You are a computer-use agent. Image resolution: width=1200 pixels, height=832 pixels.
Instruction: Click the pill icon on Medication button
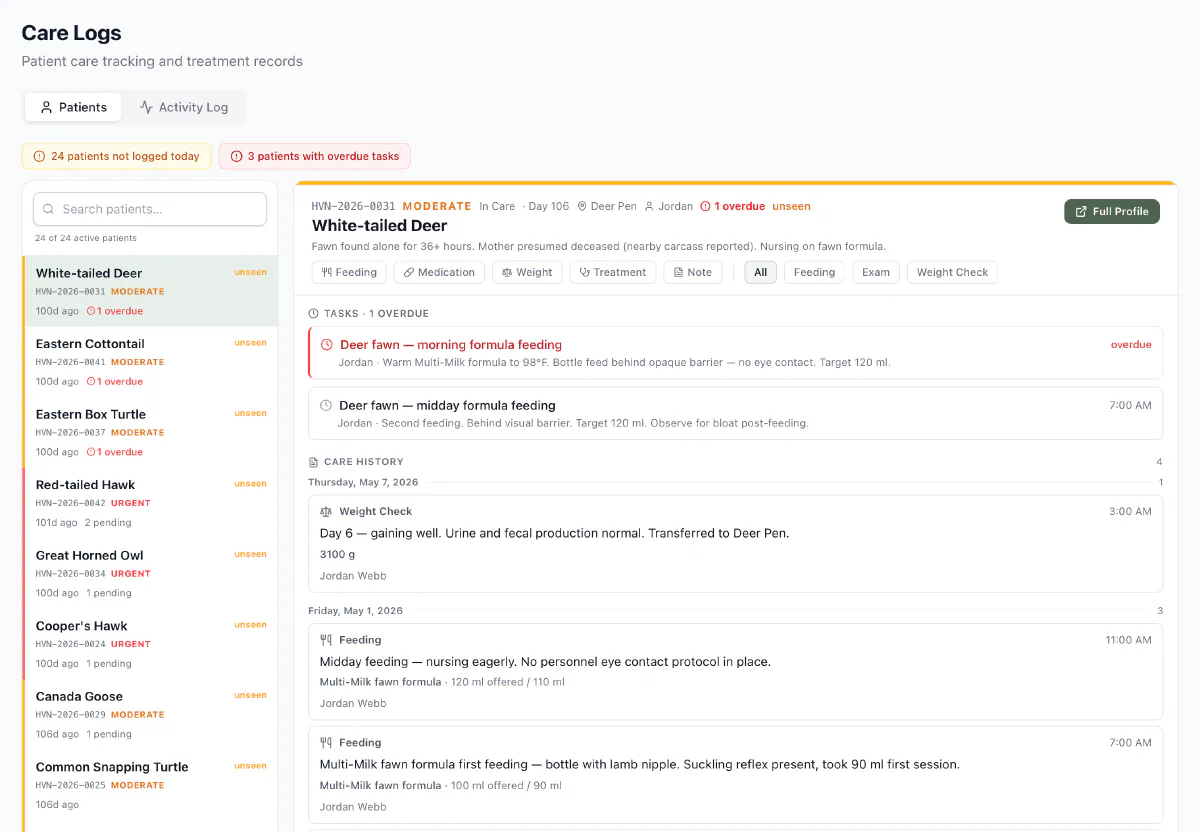click(x=409, y=272)
